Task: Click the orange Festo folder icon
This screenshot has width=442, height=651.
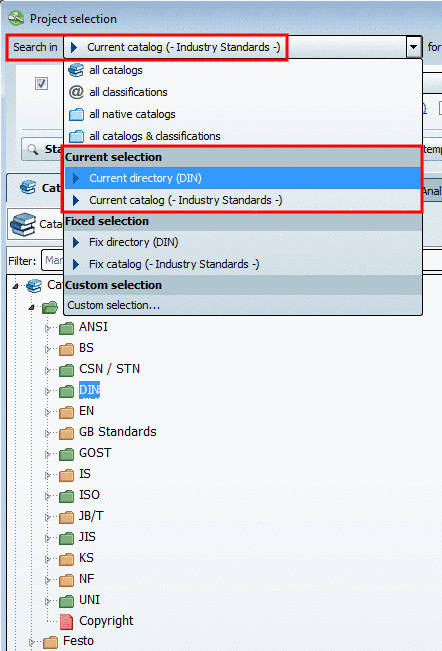Action: 50,643
